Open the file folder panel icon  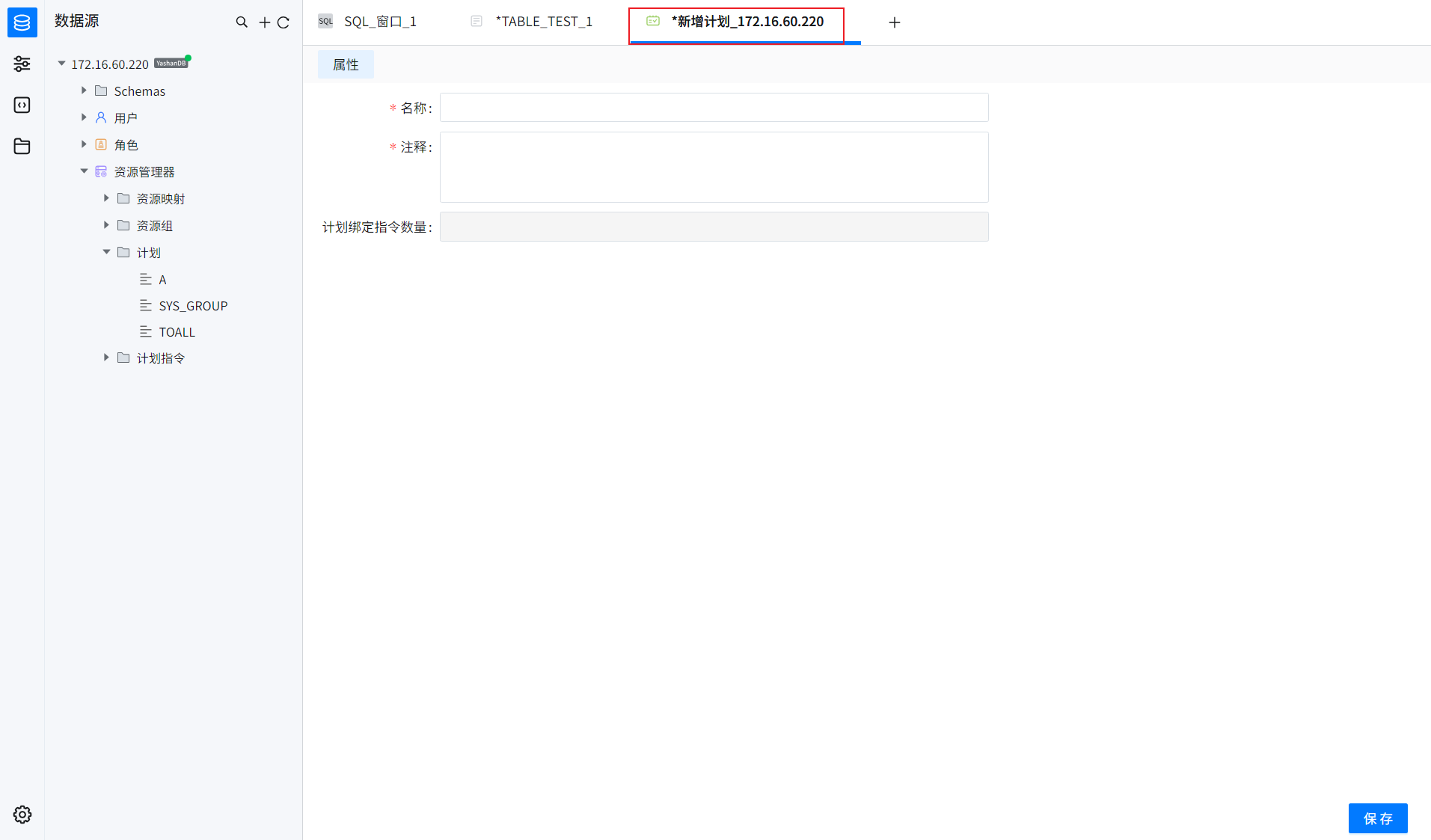point(22,146)
